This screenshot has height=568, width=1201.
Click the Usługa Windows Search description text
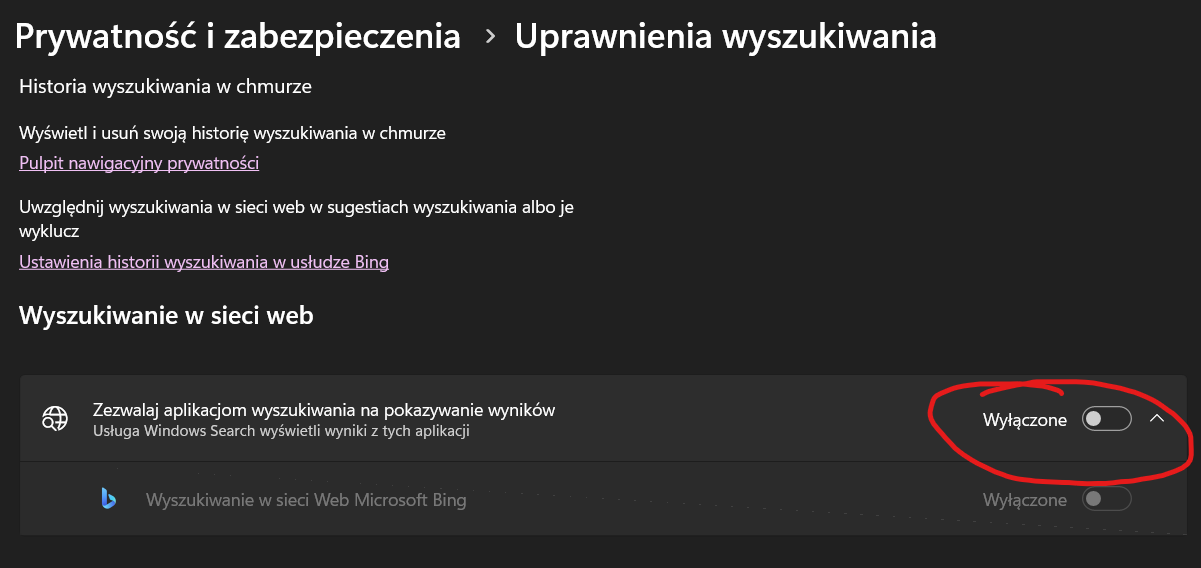[x=281, y=432]
